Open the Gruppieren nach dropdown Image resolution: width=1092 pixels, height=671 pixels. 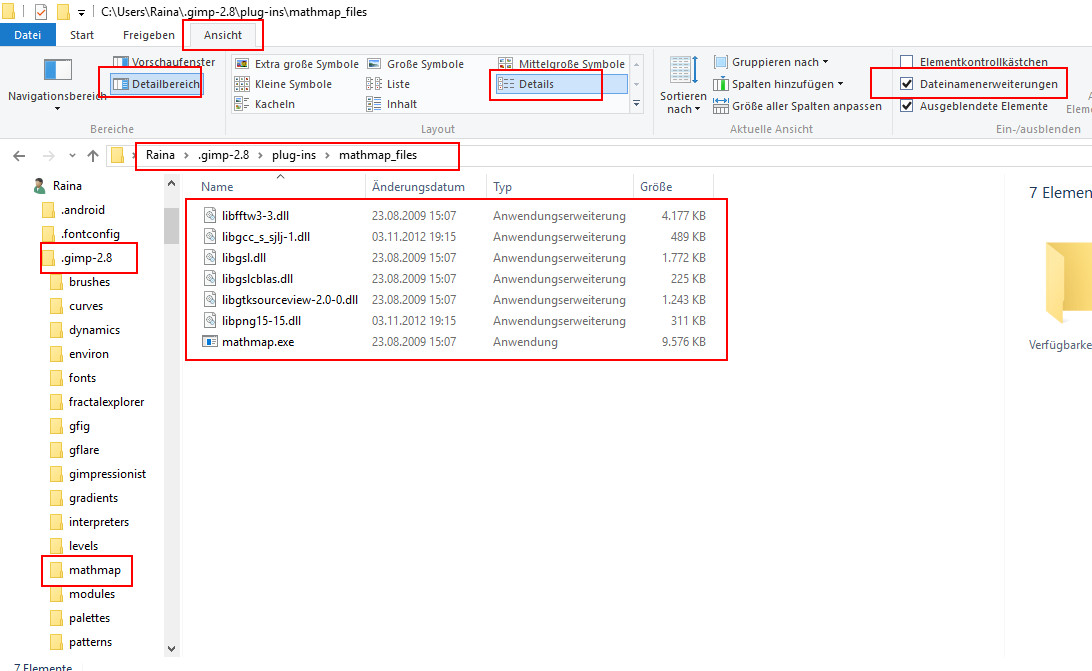pyautogui.click(x=771, y=62)
